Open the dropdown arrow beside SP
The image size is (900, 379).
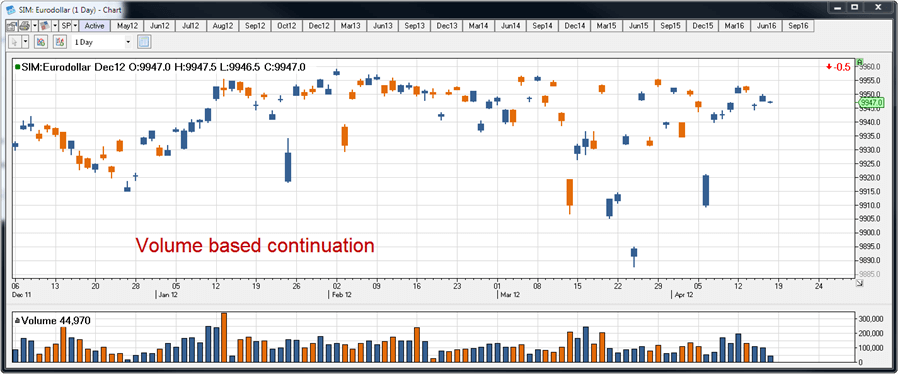click(x=75, y=26)
